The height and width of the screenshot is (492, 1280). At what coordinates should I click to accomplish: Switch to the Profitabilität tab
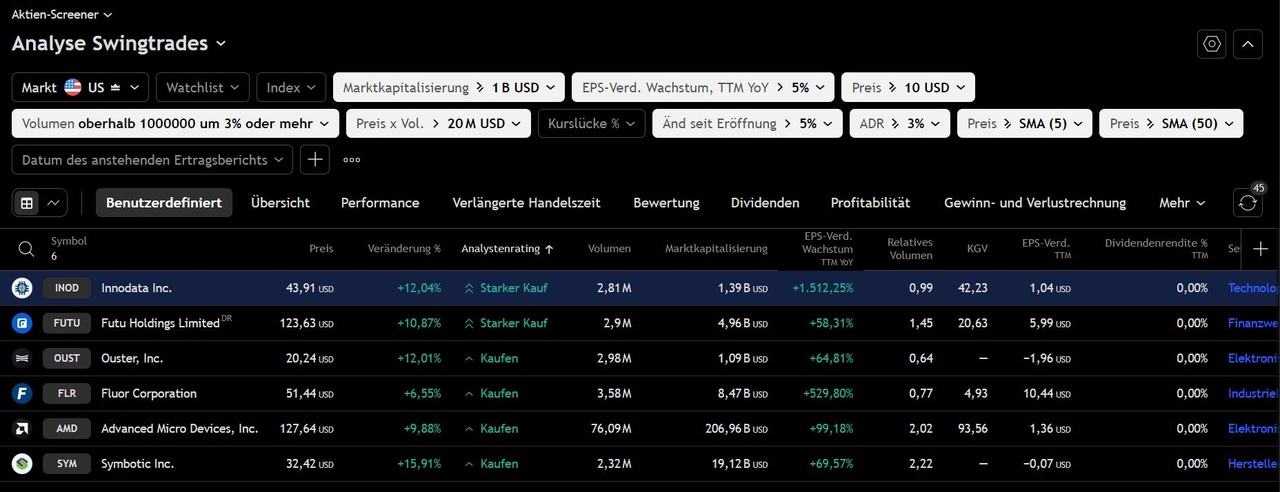(x=870, y=202)
